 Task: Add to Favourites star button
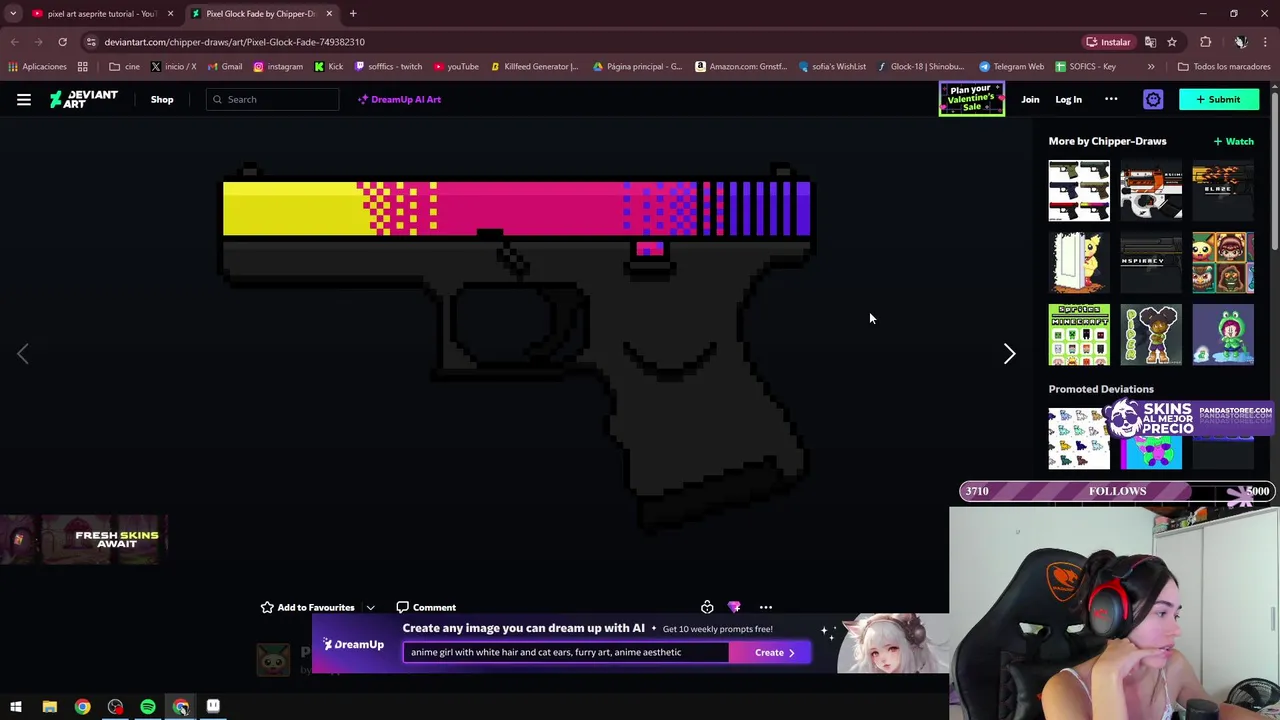pos(307,607)
